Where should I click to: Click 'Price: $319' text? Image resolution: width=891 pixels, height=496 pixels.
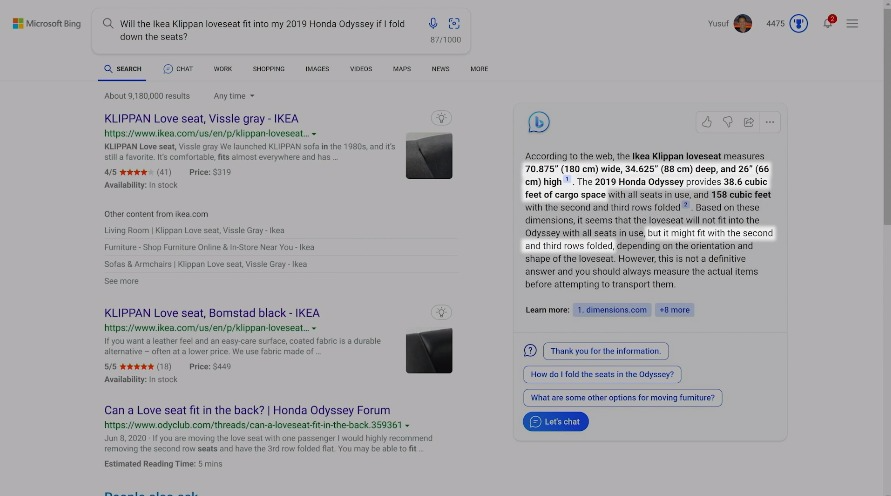coord(210,172)
